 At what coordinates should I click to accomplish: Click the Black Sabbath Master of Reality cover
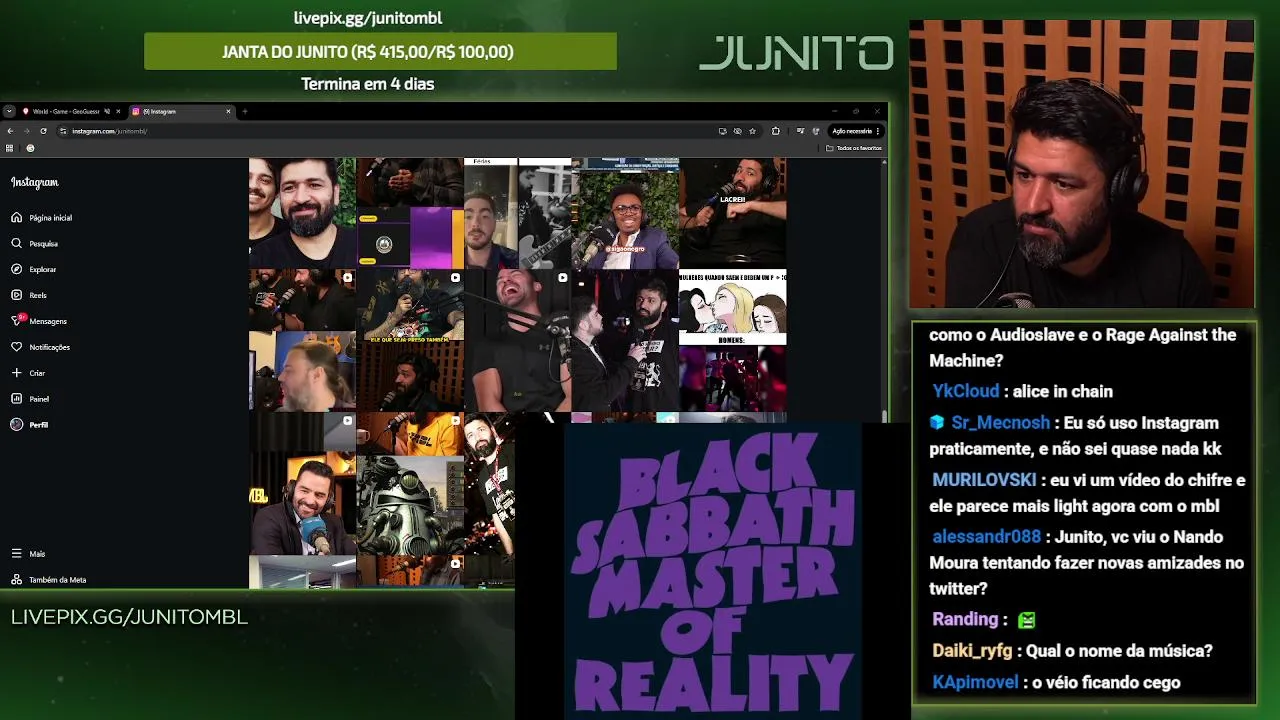click(712, 570)
